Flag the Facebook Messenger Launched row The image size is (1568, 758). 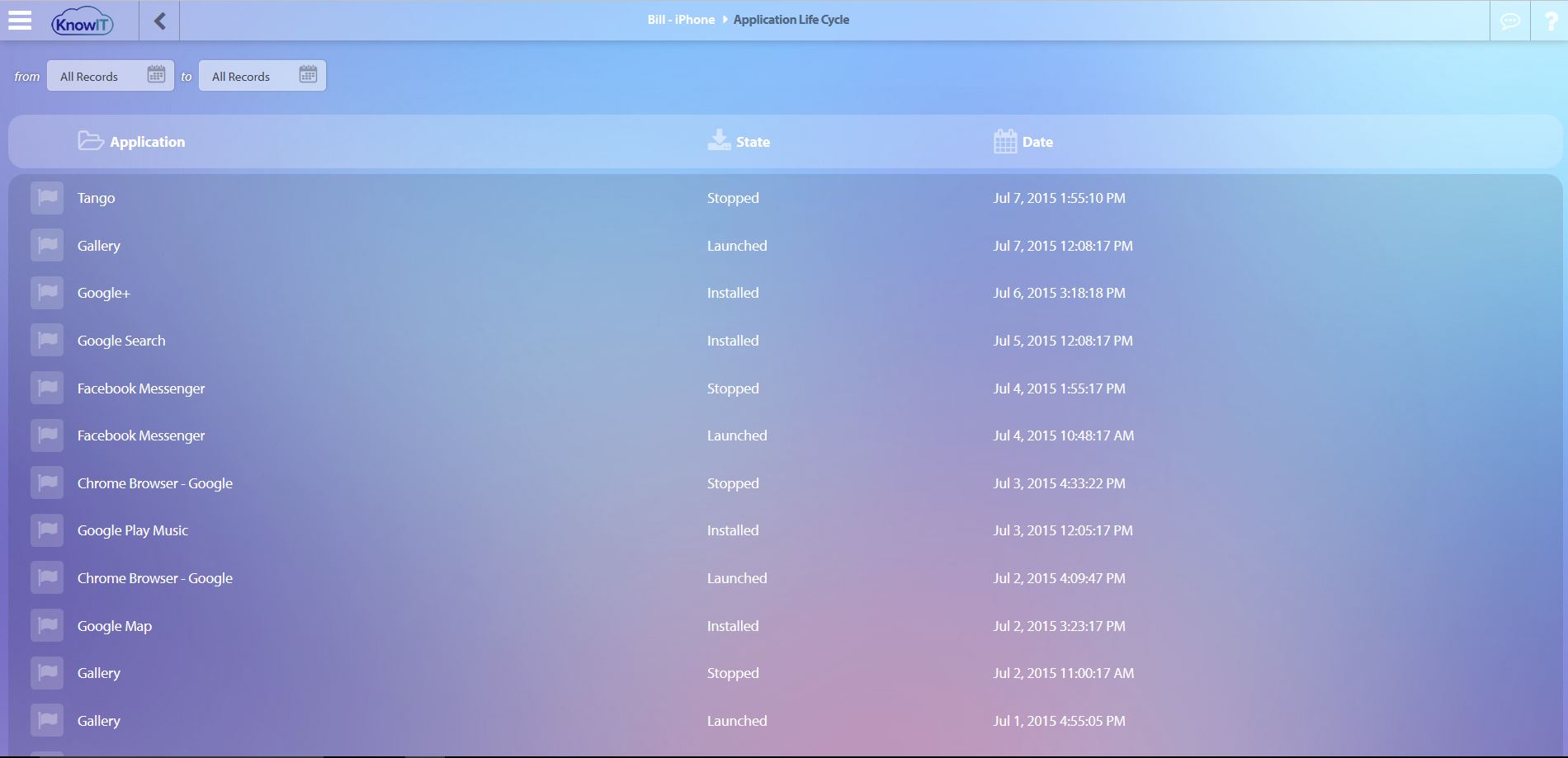(x=47, y=435)
